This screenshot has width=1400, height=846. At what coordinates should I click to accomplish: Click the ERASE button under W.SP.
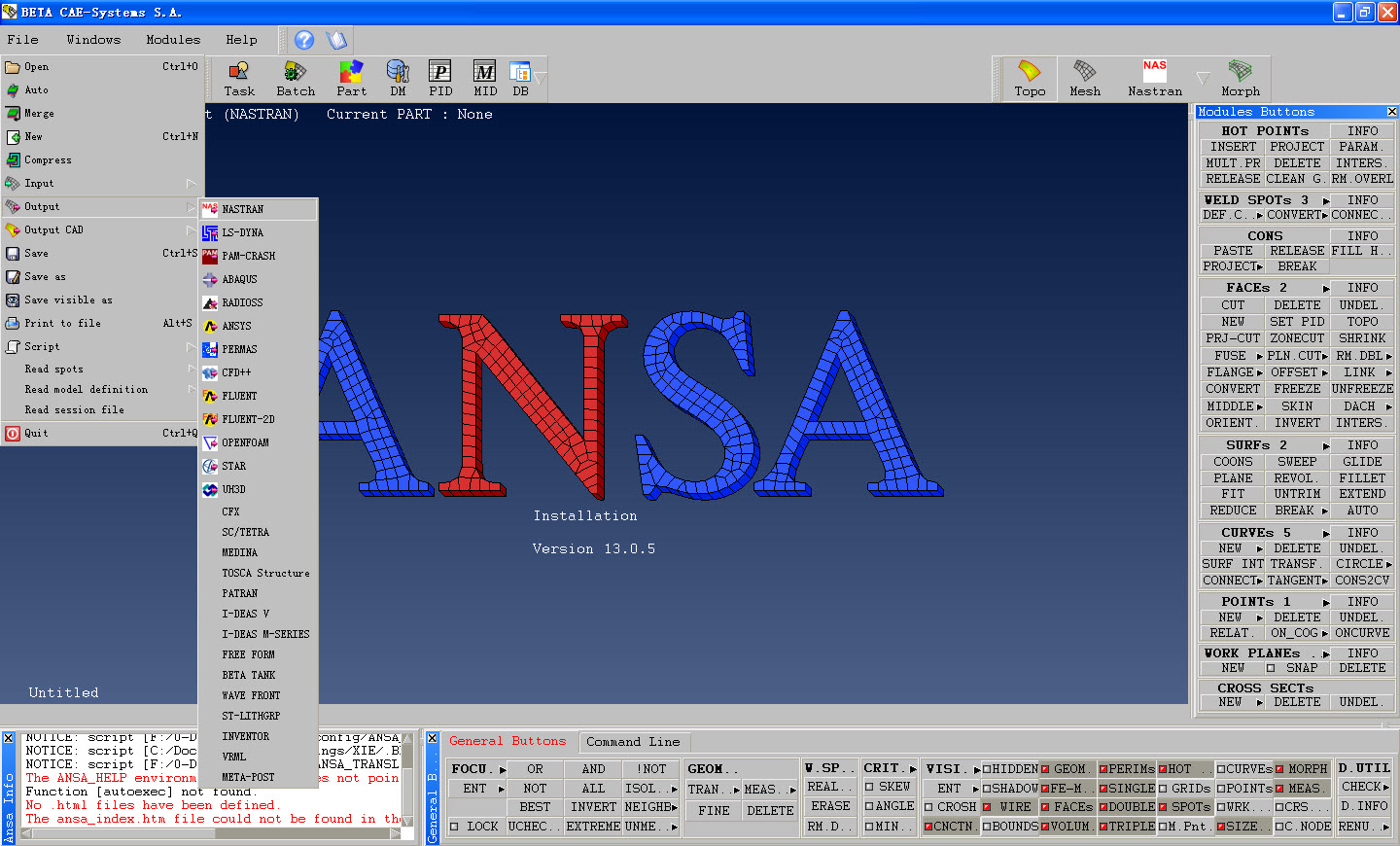click(830, 806)
